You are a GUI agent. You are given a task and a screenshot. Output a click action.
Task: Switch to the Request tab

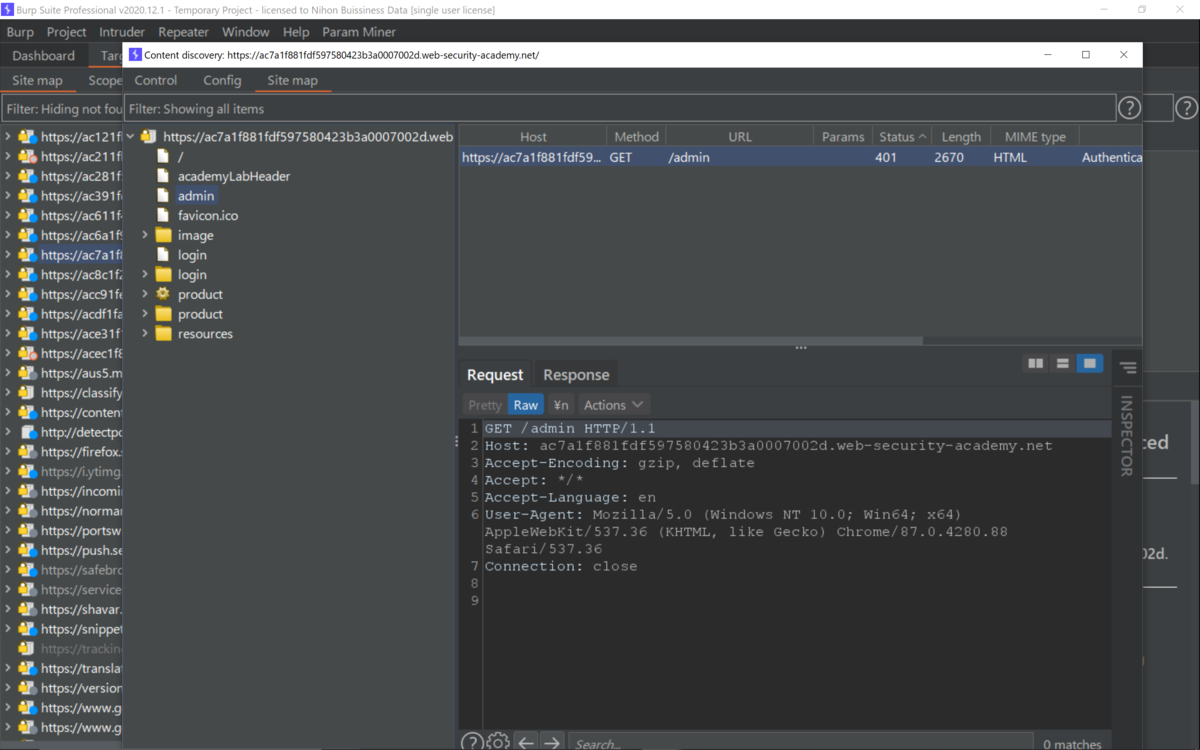pyautogui.click(x=495, y=375)
